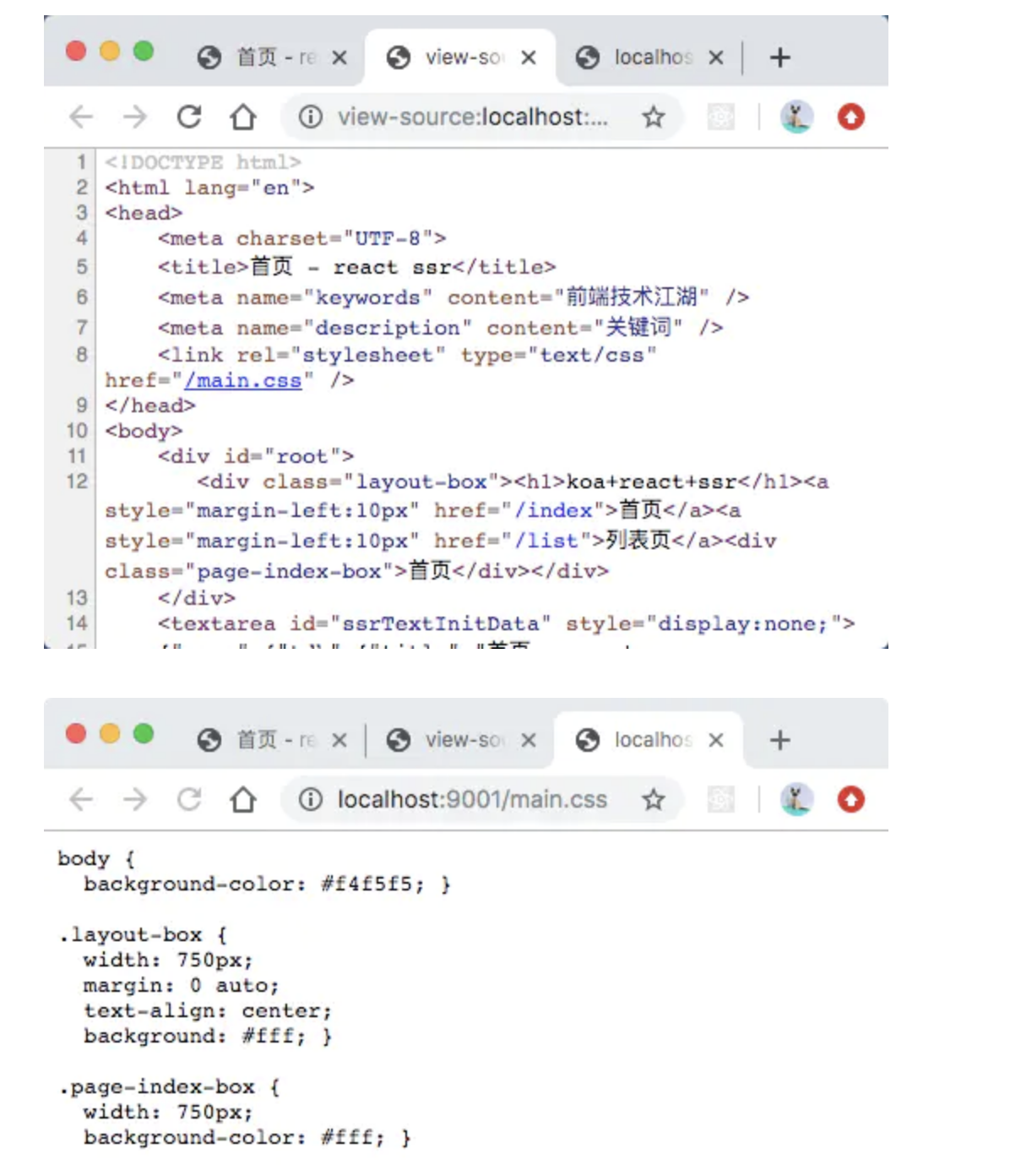Bookmark the main.css page with the star
The image size is (1032, 1176).
tap(653, 799)
